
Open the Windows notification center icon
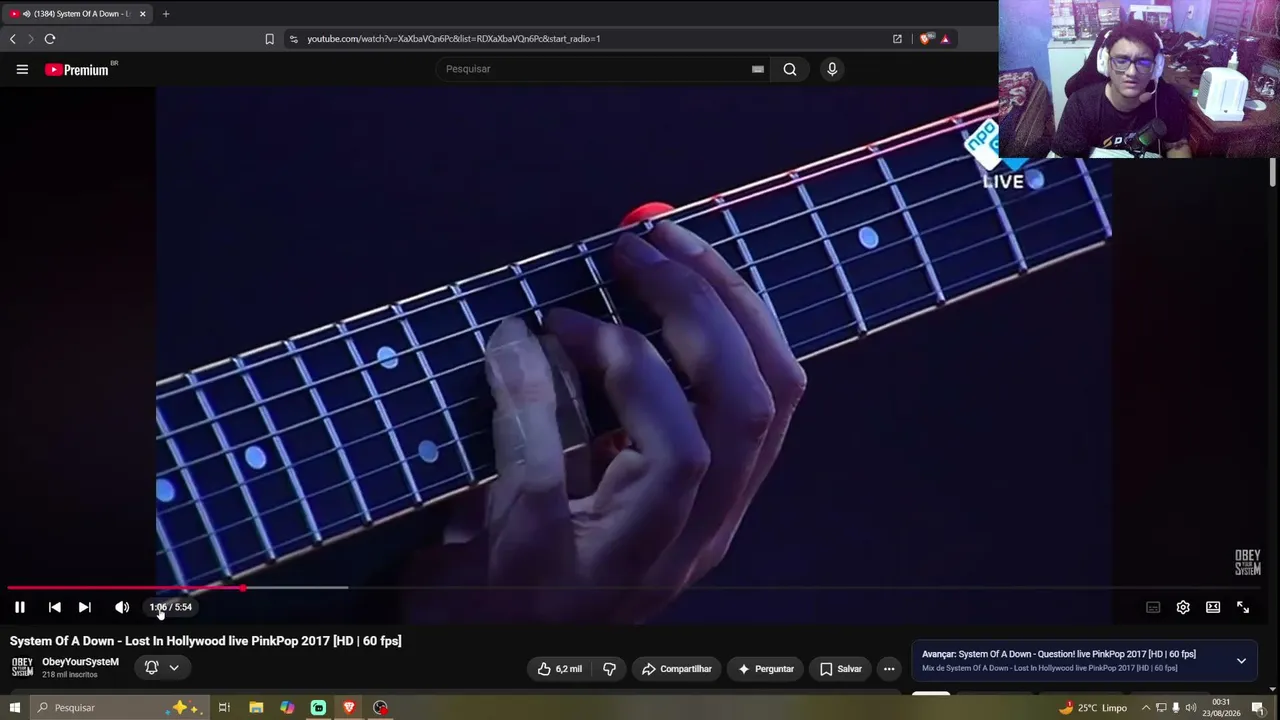click(x=1258, y=708)
